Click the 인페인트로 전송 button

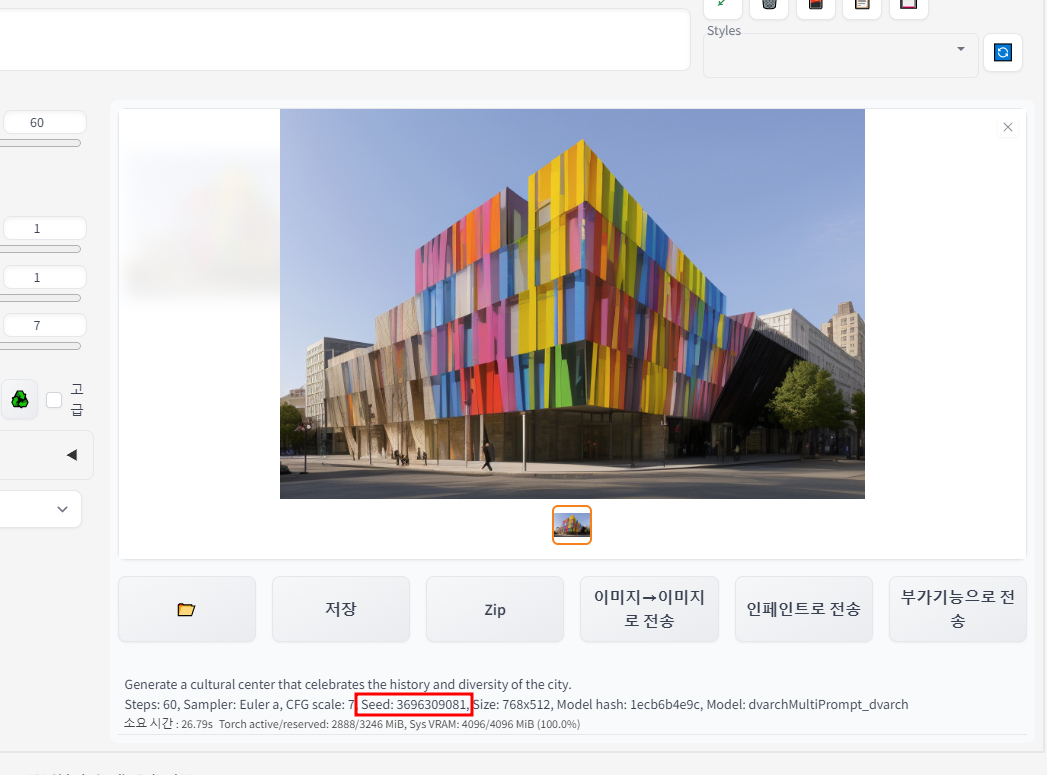[x=803, y=609]
